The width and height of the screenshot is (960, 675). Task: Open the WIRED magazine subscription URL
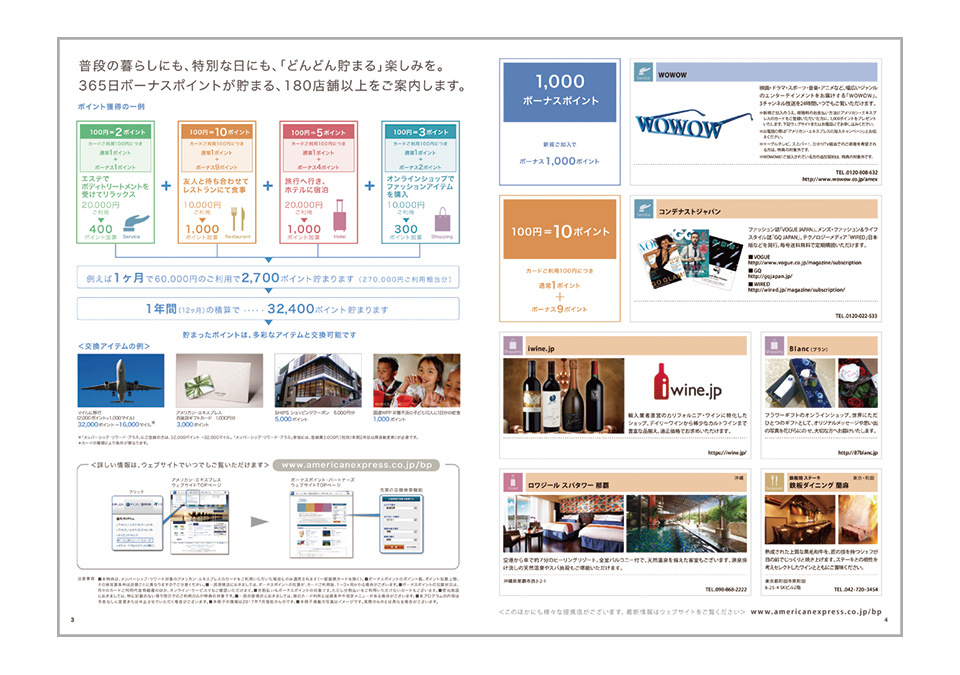coord(797,290)
